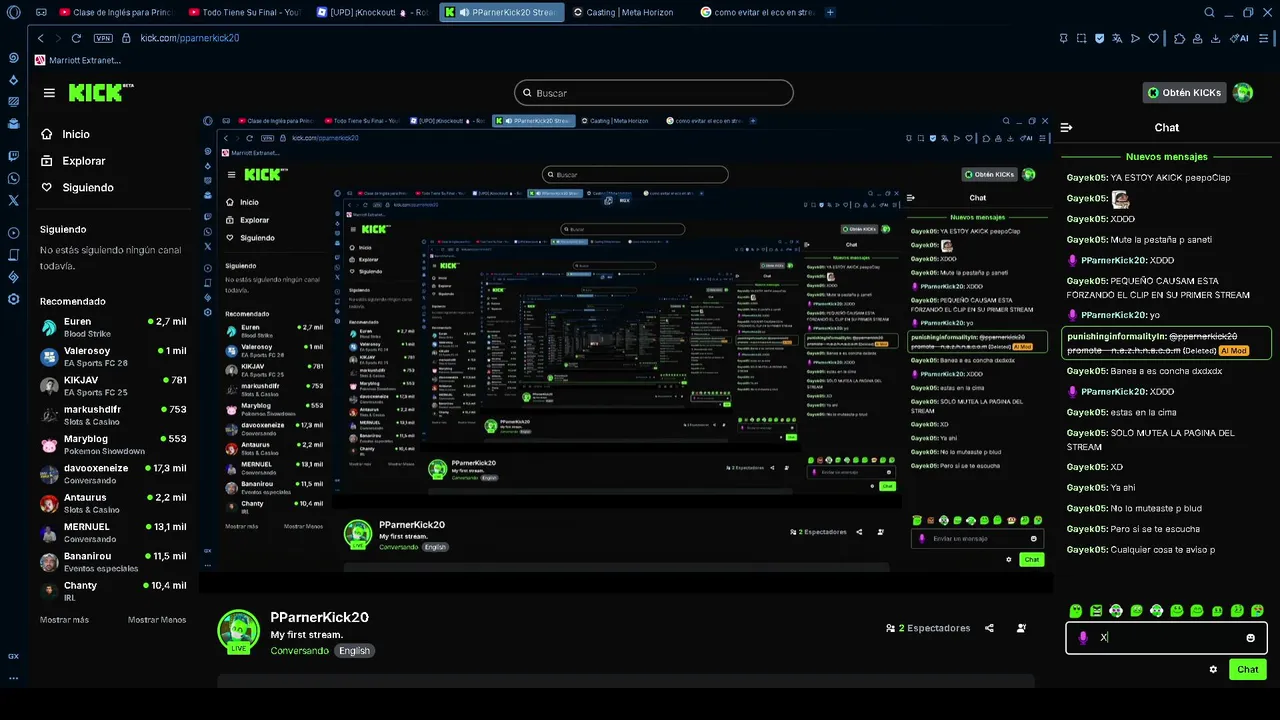The height and width of the screenshot is (720, 1280).
Task: Switch to Casting Meta Horizon tab
Action: 630,12
